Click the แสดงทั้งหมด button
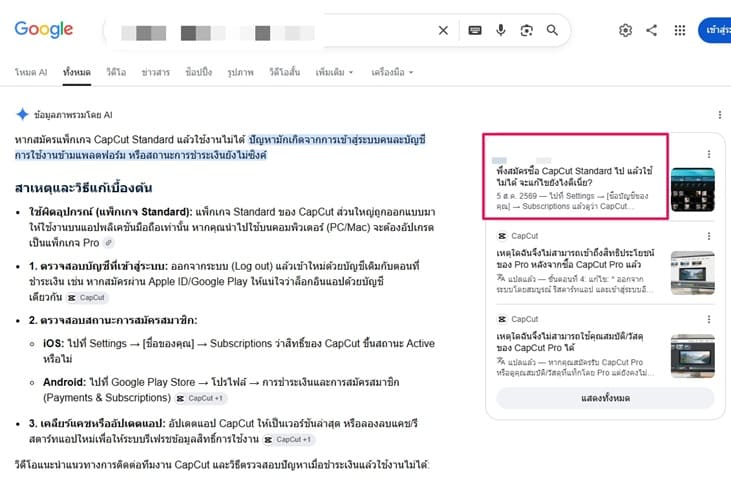The width and height of the screenshot is (731, 480). pos(605,398)
